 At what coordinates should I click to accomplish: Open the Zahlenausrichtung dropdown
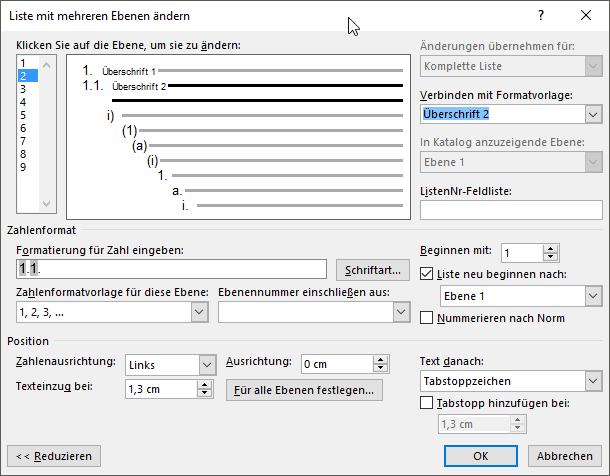pos(207,365)
